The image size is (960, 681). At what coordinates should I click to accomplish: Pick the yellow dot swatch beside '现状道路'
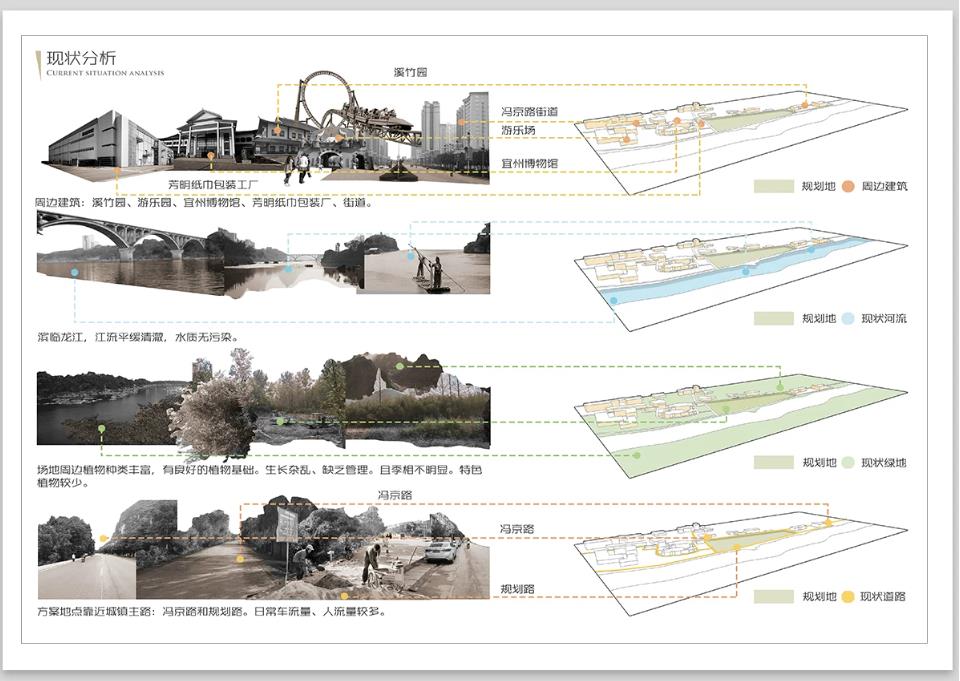[848, 596]
